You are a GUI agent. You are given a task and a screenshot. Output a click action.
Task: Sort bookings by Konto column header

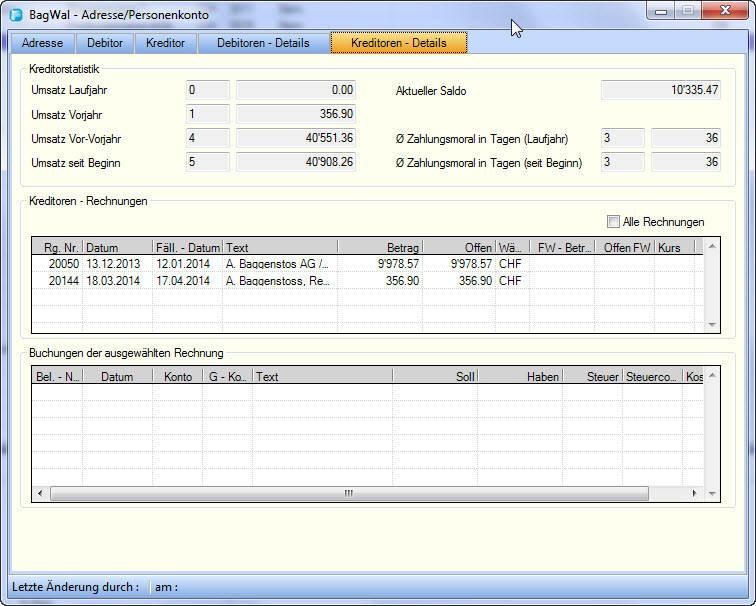177,376
